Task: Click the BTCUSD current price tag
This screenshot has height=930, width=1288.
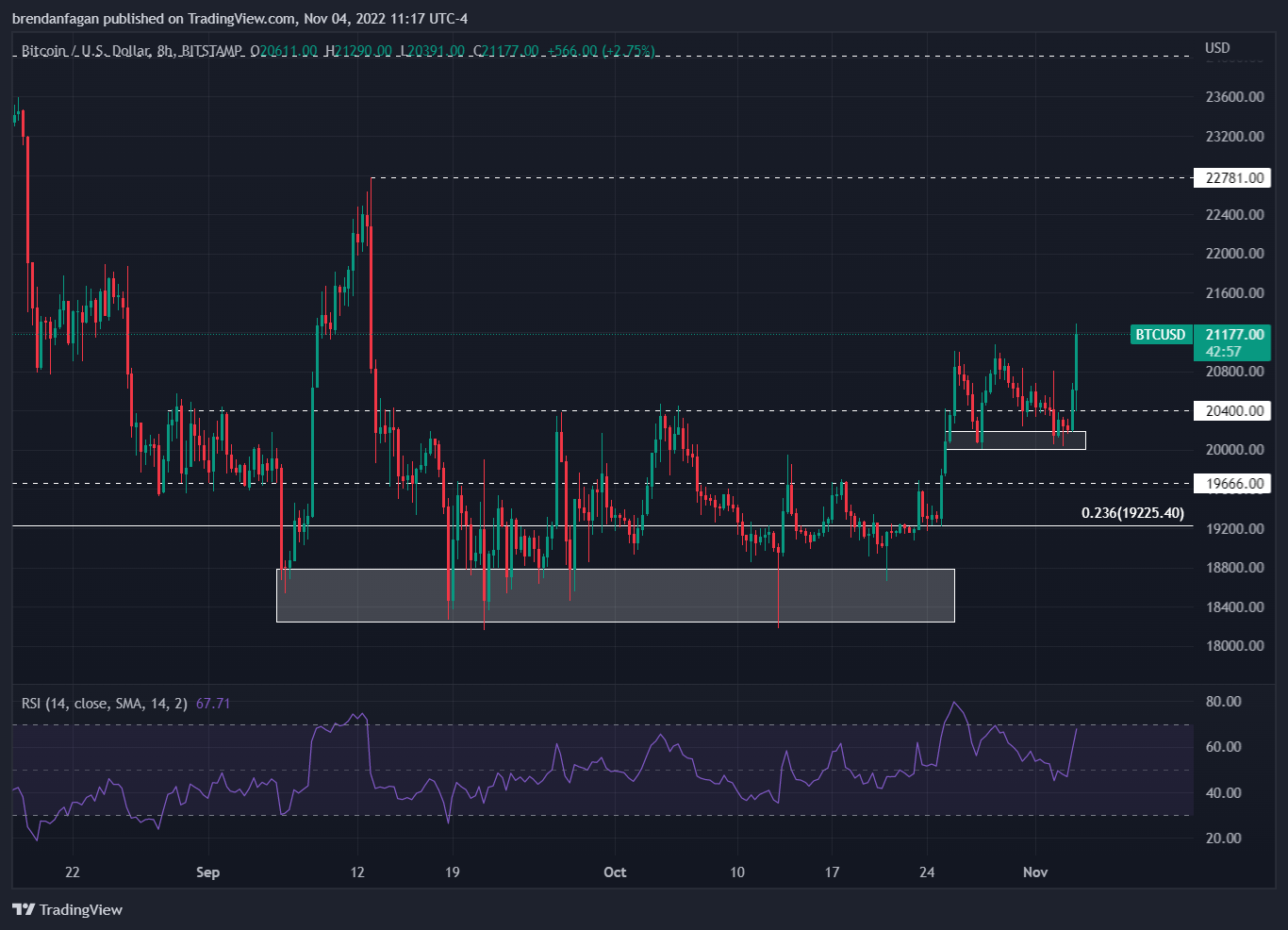Action: click(1160, 335)
